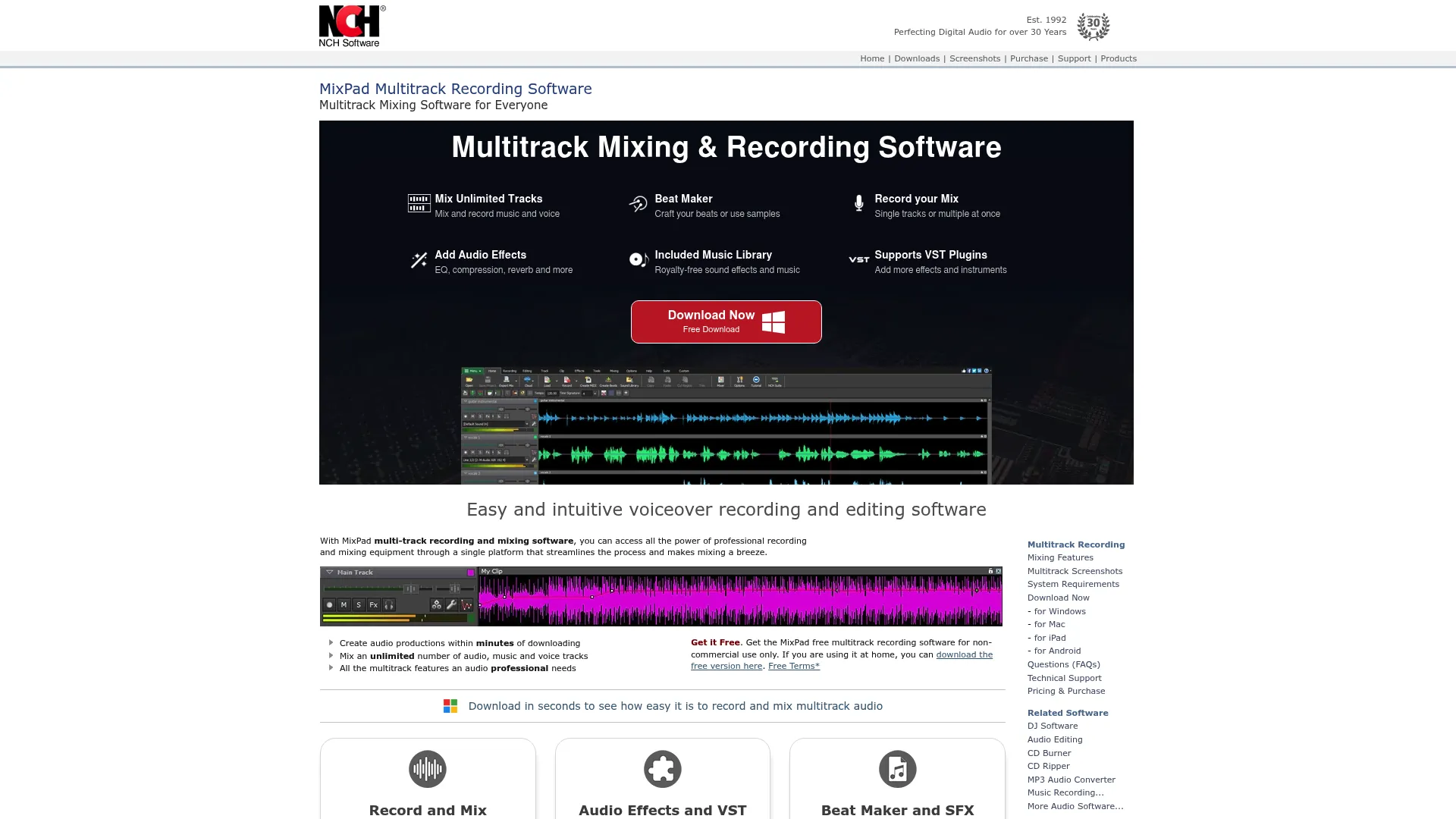Switch to the Recording tab in hero screenshot

(510, 371)
